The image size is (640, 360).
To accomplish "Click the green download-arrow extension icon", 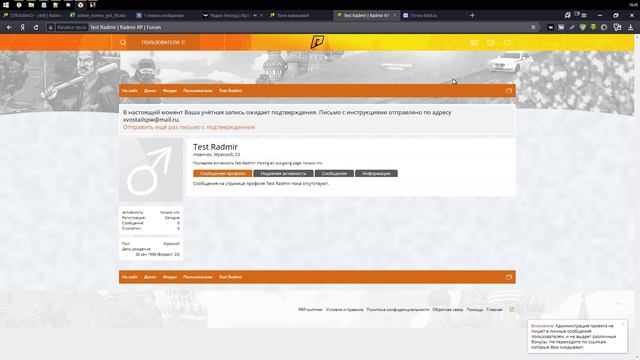I will 593,27.
